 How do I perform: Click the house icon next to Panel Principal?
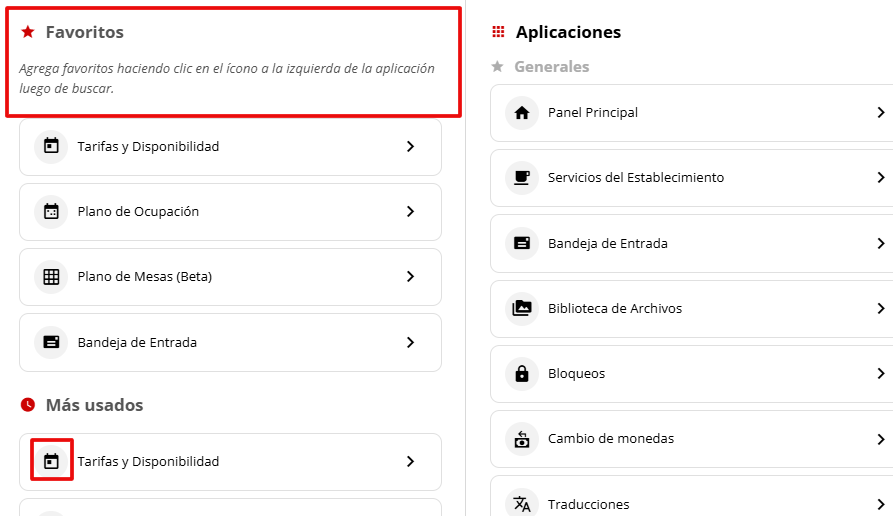(x=521, y=113)
